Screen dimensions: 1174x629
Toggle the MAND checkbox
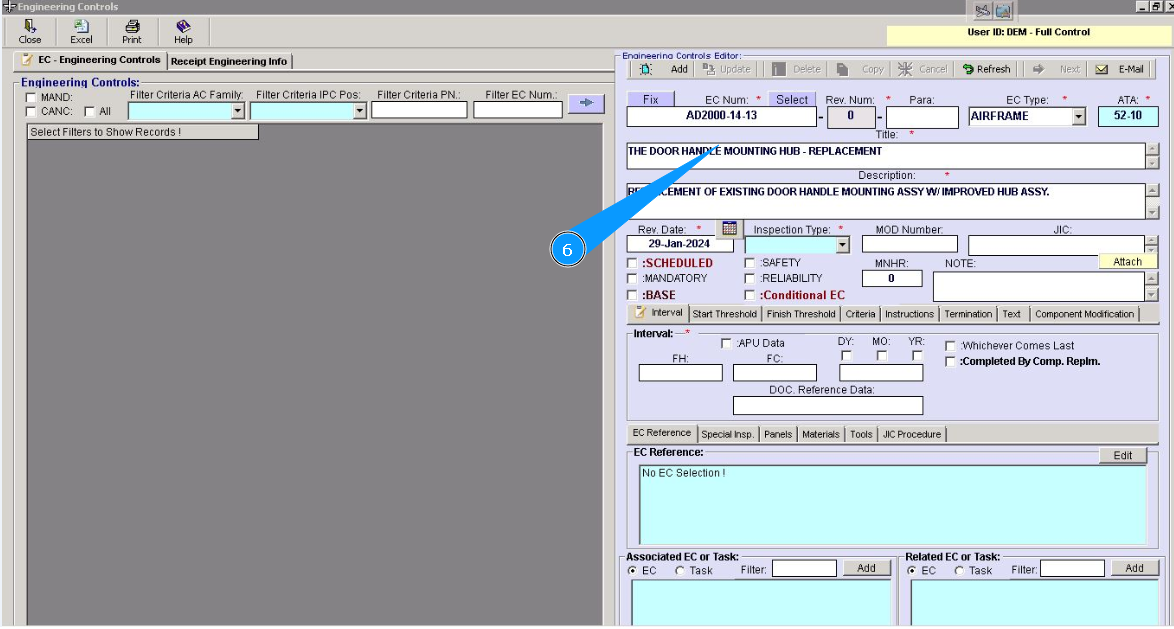tap(31, 97)
